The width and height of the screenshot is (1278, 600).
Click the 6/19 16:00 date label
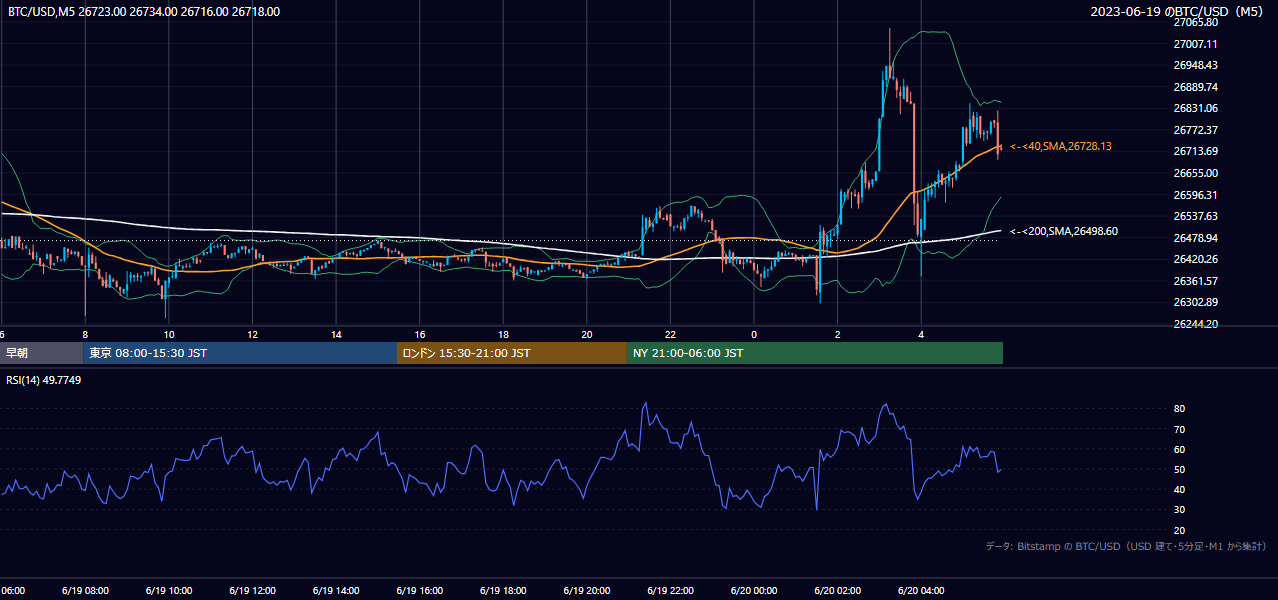(x=419, y=590)
